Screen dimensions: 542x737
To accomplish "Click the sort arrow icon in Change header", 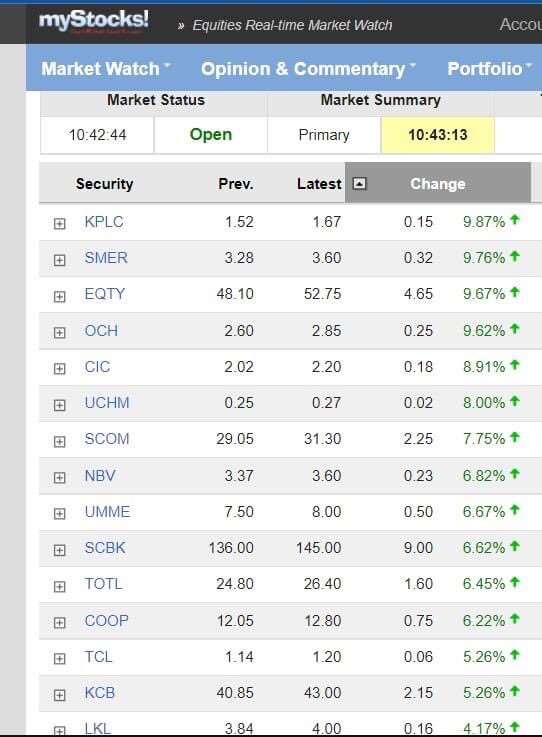I will click(359, 183).
